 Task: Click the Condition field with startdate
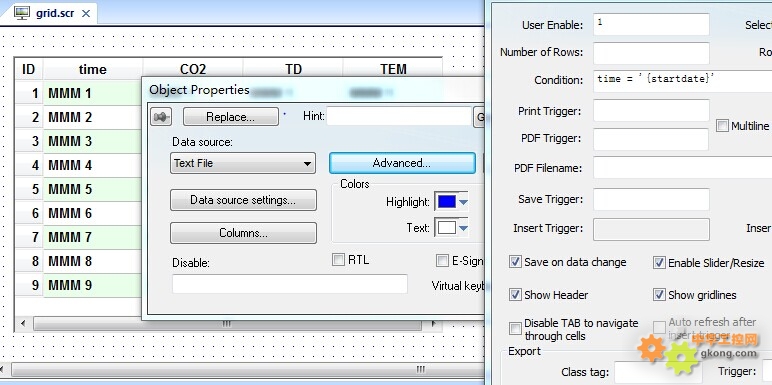682,81
